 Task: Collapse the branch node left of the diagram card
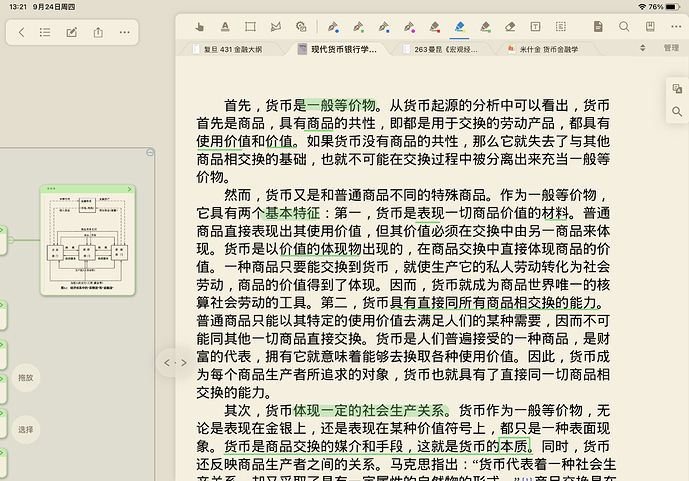(x=11, y=240)
